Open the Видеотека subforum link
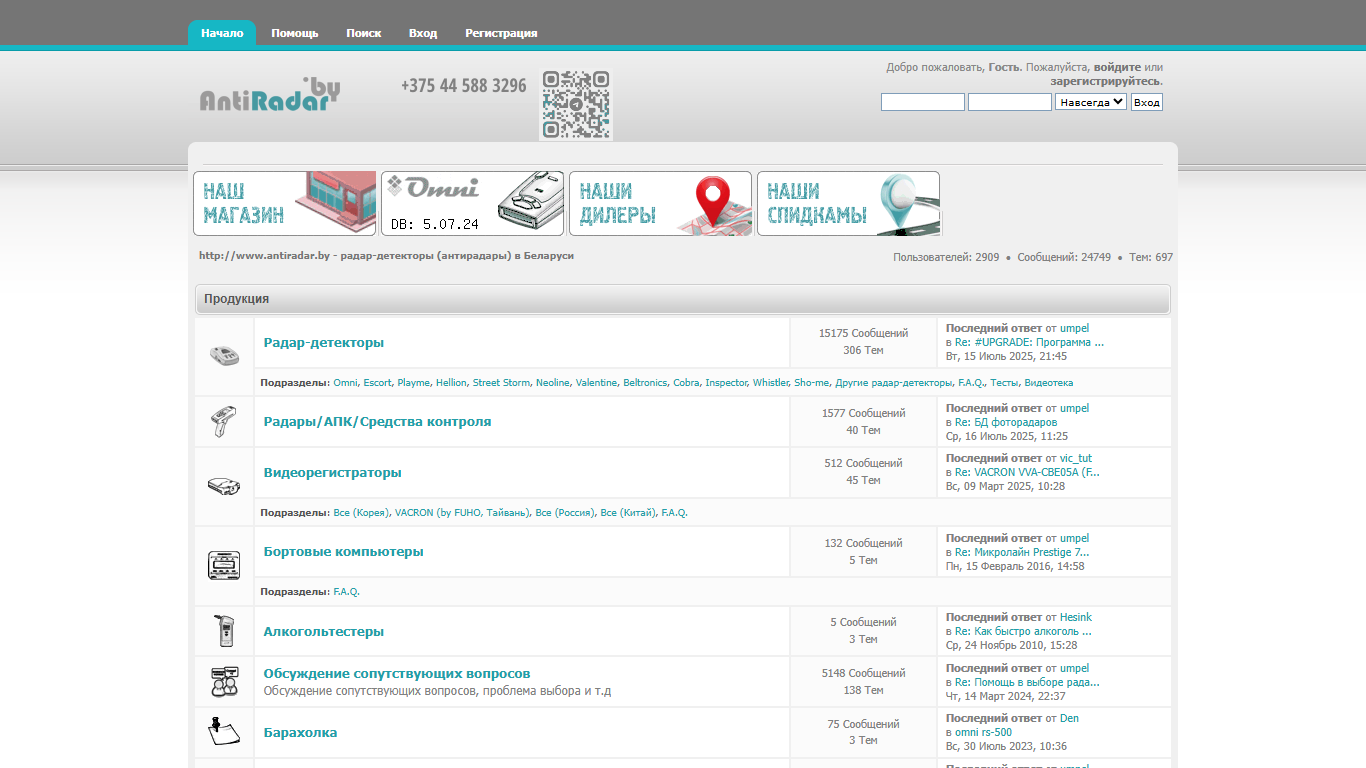Viewport: 1366px width, 768px height. pos(1049,383)
